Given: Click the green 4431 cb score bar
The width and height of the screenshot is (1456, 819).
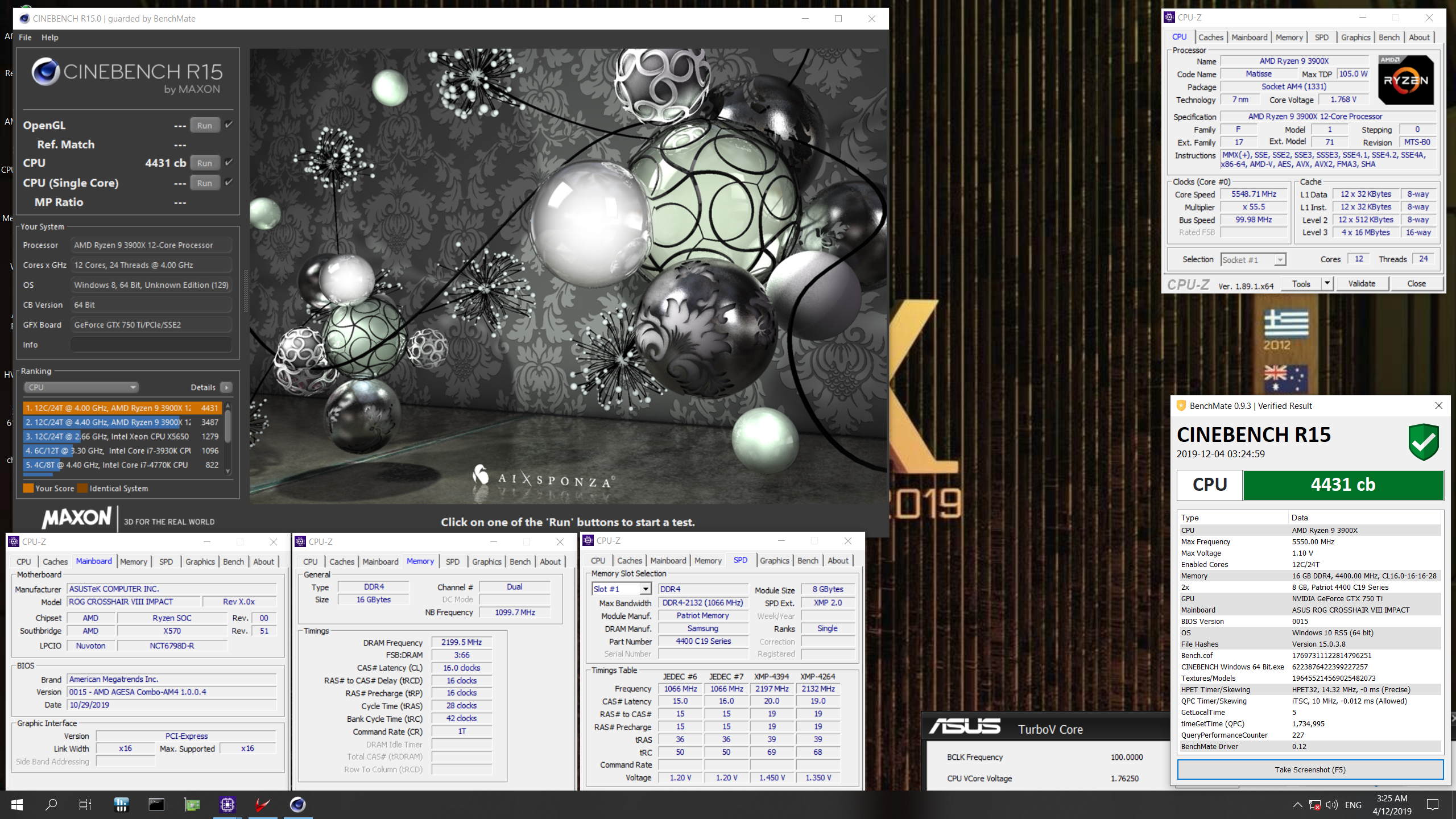Looking at the screenshot, I should (x=1343, y=485).
